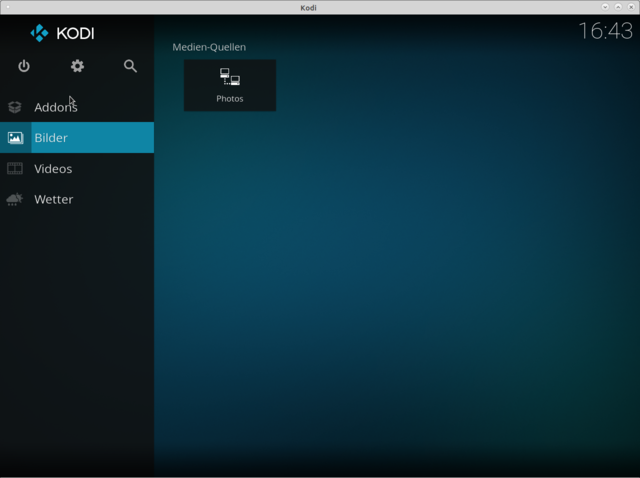Click the Medien-Quellen heading
This screenshot has height=478, width=640.
(x=209, y=47)
